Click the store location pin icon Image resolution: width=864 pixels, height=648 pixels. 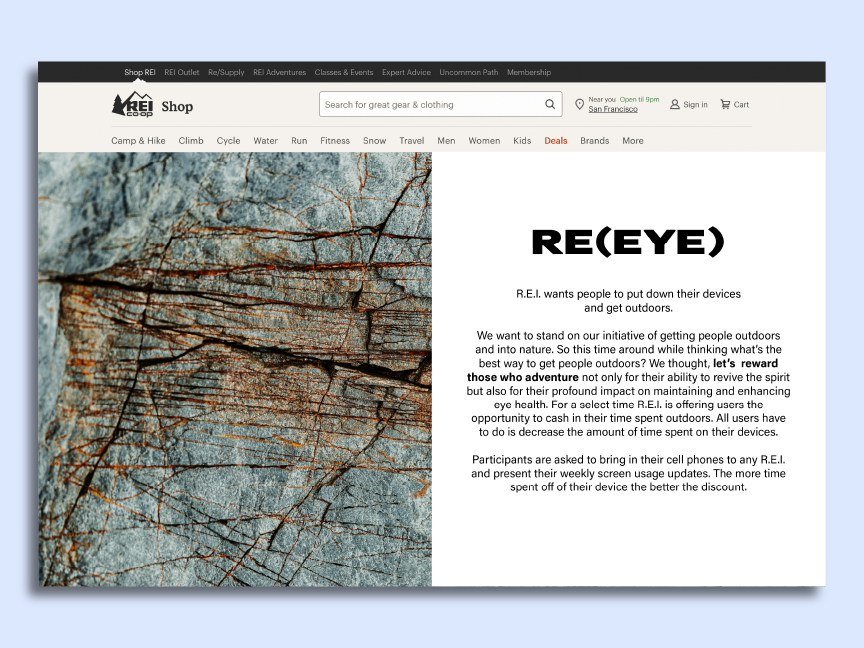tap(579, 104)
